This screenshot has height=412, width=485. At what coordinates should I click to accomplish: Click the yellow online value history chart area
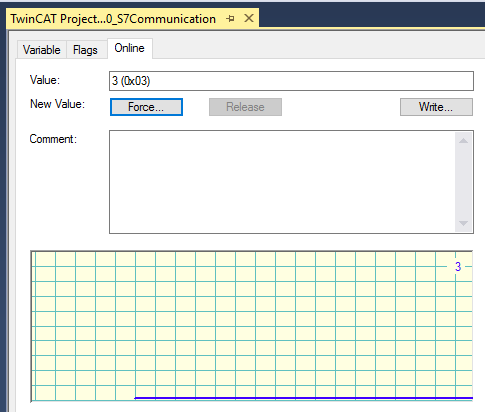[252, 326]
